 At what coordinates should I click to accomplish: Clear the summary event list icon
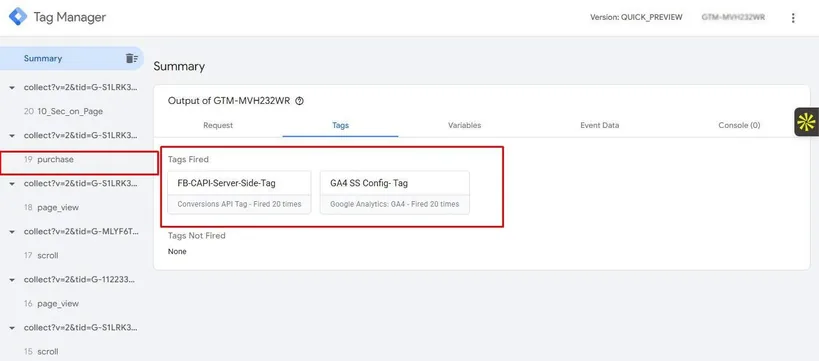(x=131, y=59)
